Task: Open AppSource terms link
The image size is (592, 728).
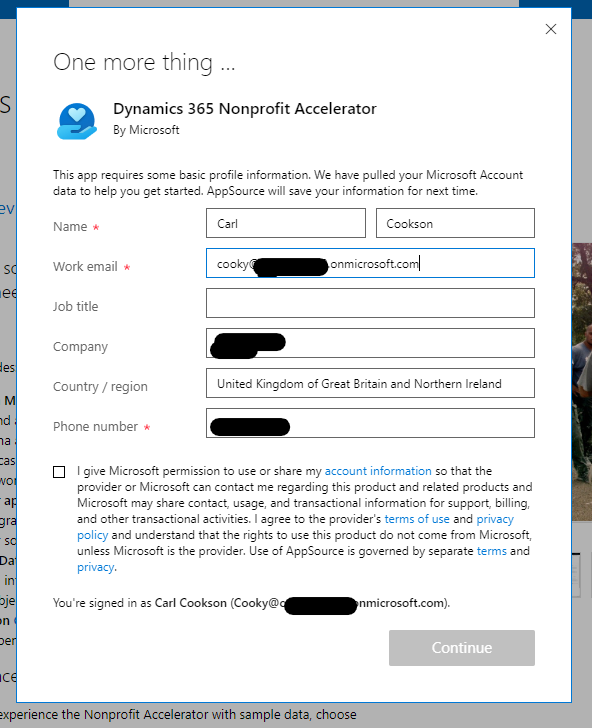Action: (491, 551)
